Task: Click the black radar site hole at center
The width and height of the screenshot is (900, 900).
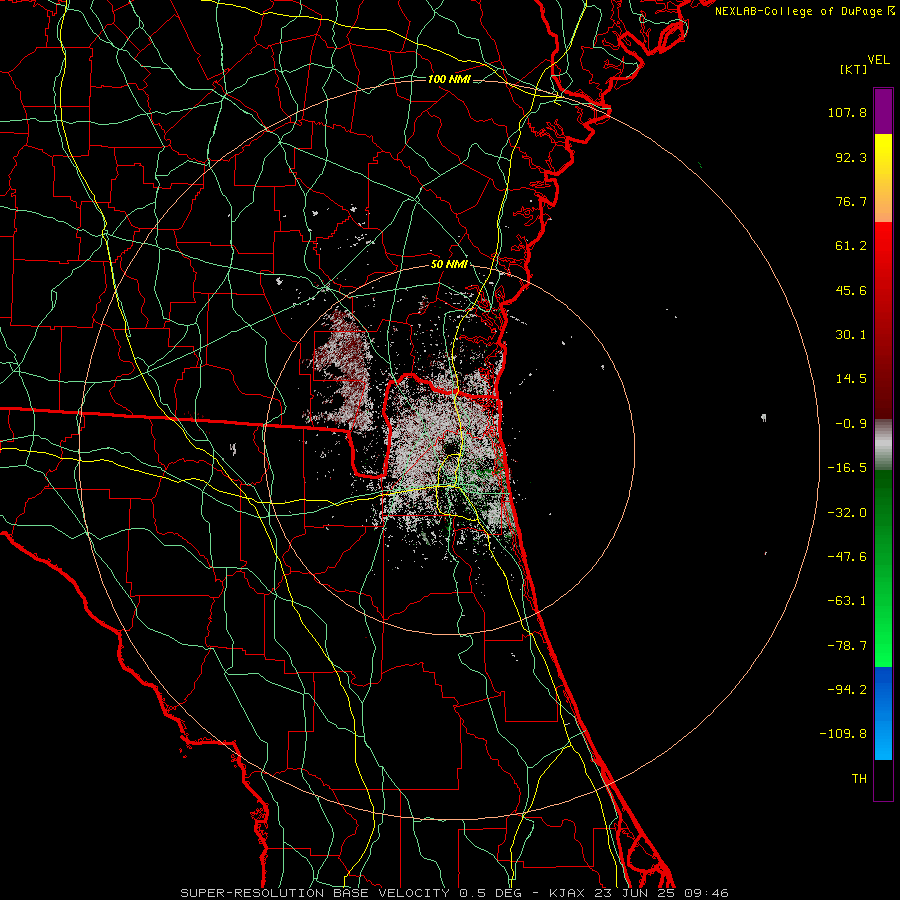Action: tap(449, 447)
